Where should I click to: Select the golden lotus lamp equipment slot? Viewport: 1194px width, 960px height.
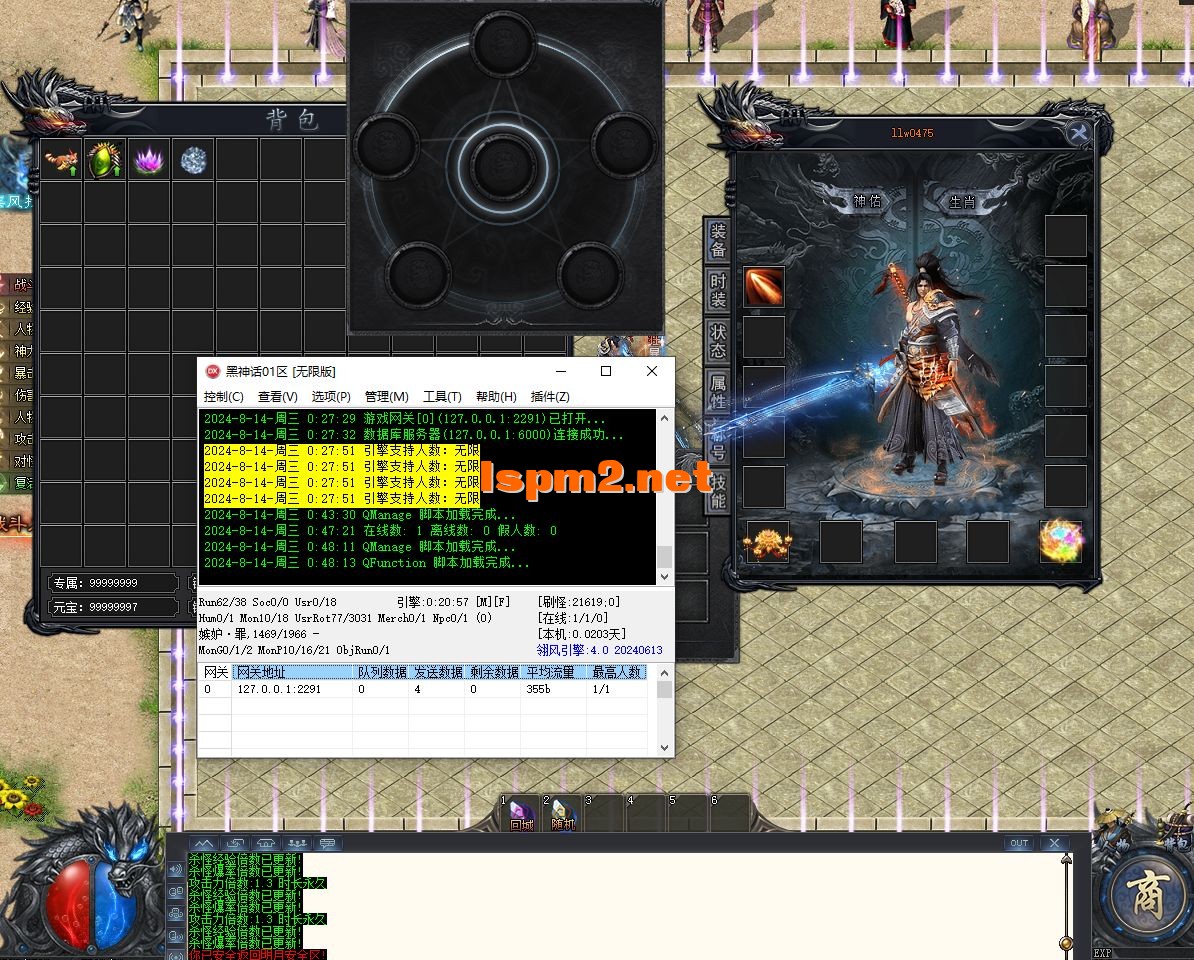coord(767,541)
